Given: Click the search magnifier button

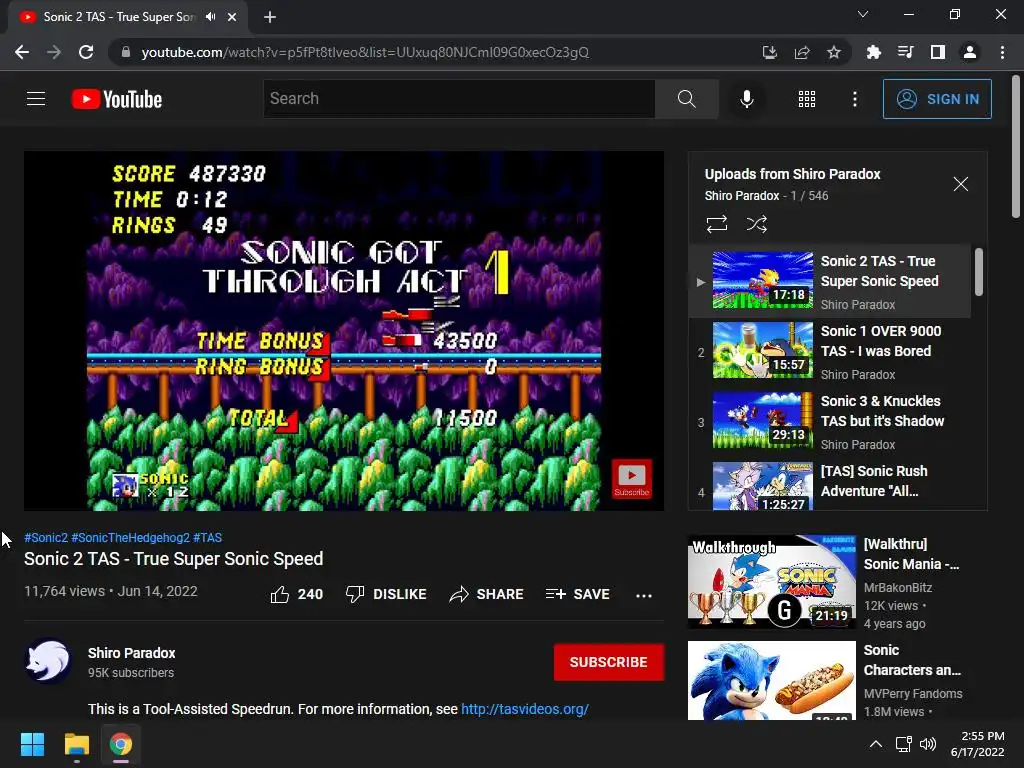Looking at the screenshot, I should [686, 99].
